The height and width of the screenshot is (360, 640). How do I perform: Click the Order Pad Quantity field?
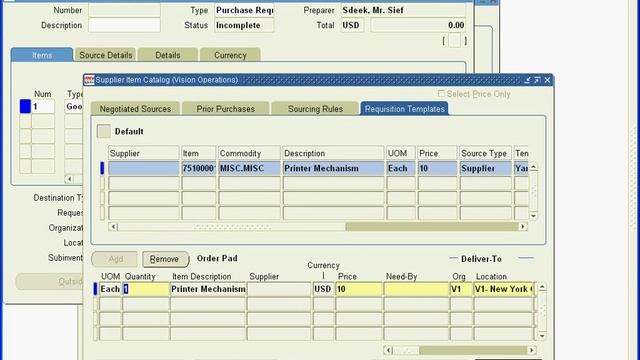click(146, 289)
